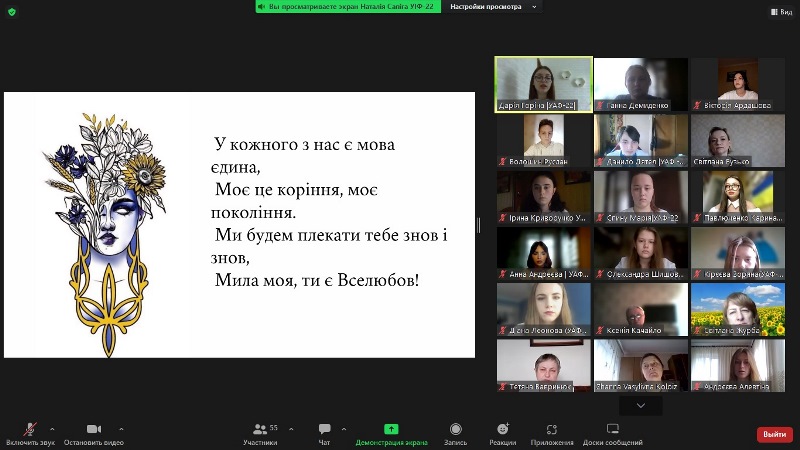This screenshot has height=450, width=800.
Task: Expand audio options arrow beside Включить звук
Action: click(x=52, y=429)
